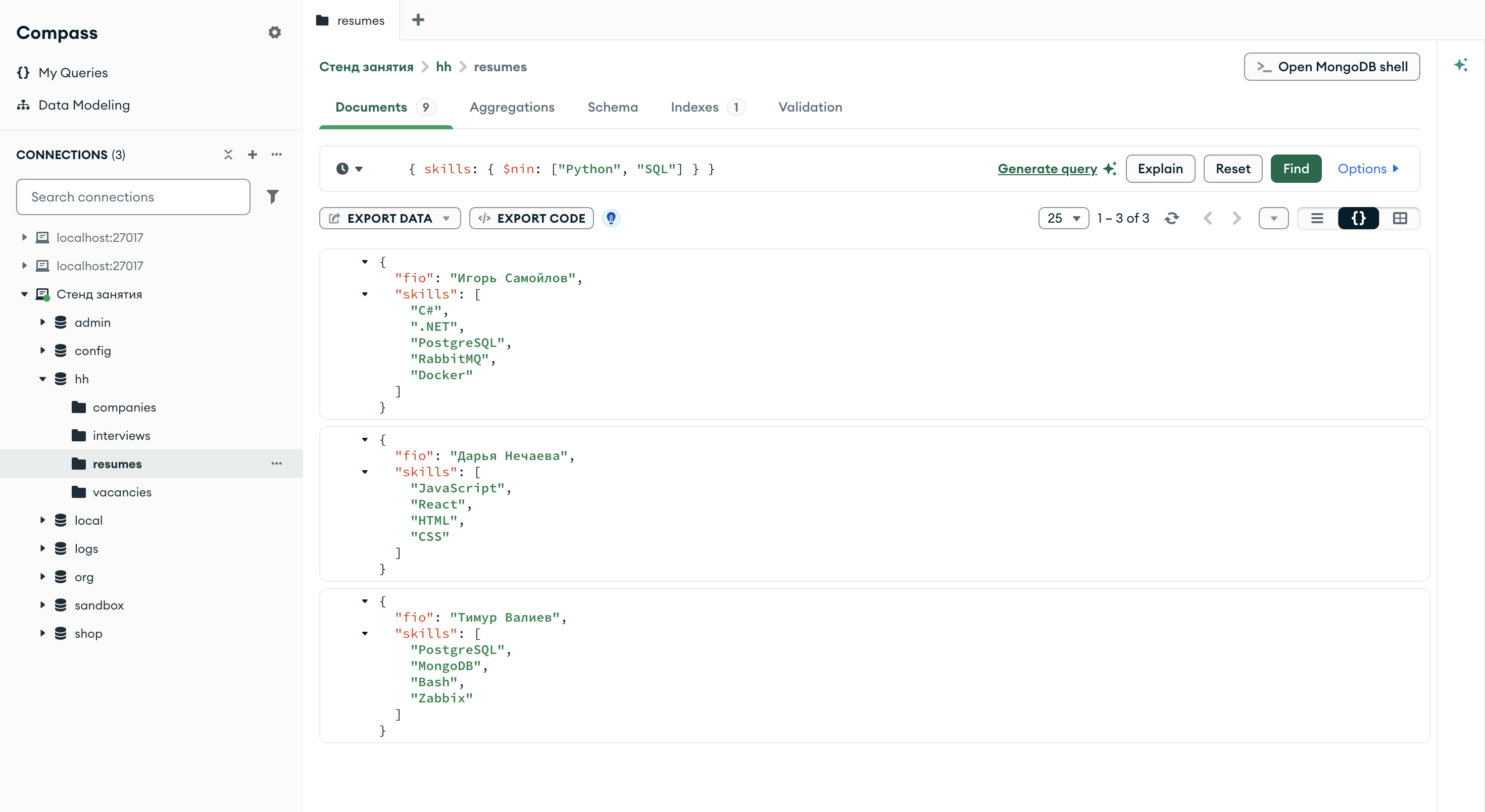1485x812 pixels.
Task: Open new tab with plus icon
Action: click(x=418, y=20)
